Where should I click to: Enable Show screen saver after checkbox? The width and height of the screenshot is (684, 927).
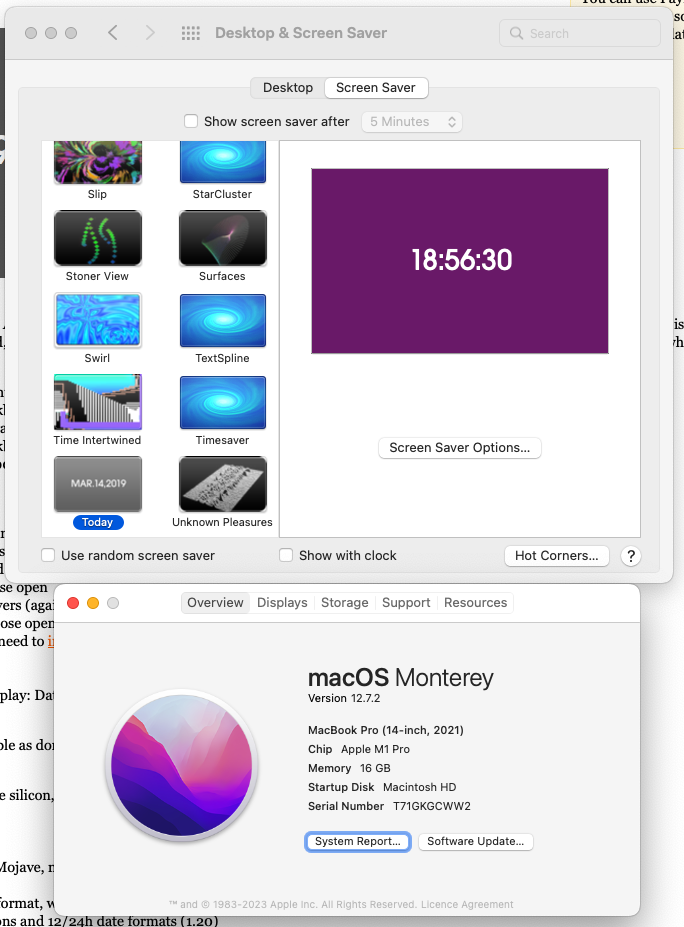191,121
